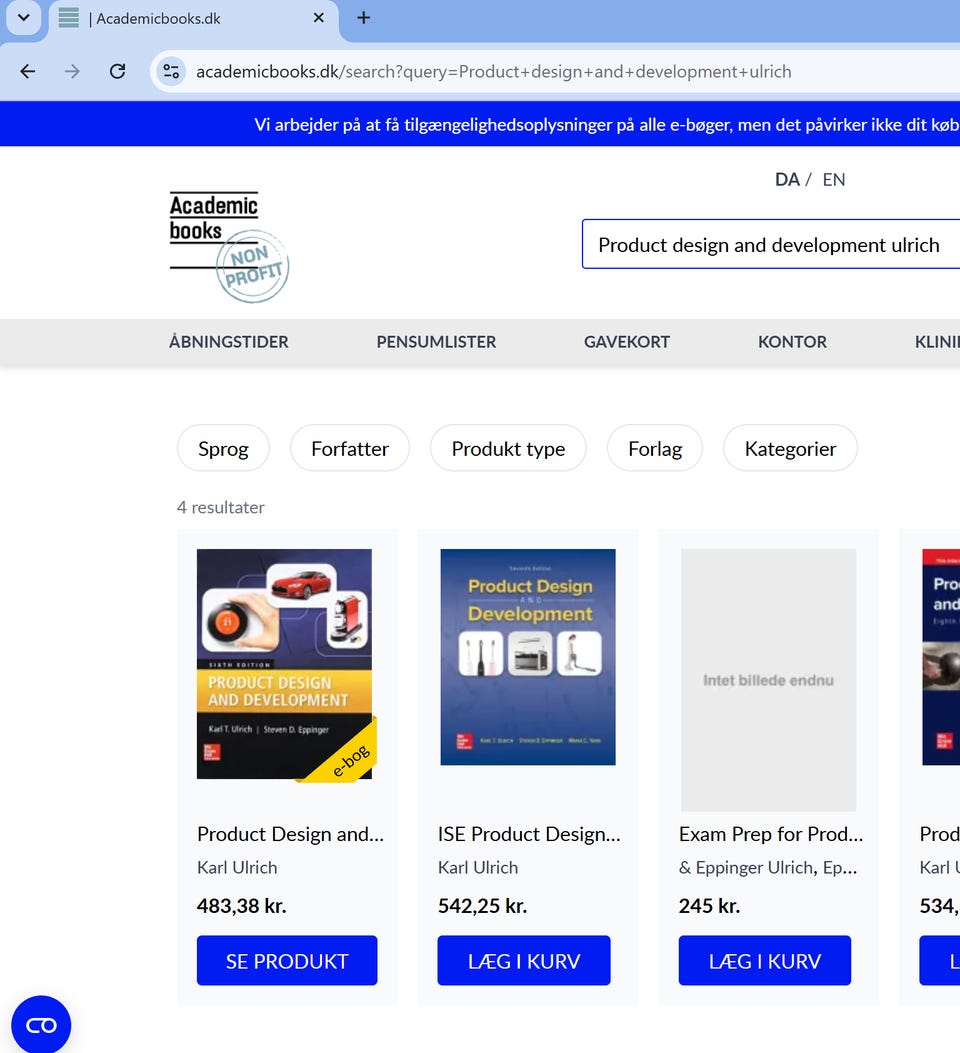Open the 'Intet billede endnu' placeholder thumbnail
This screenshot has height=1053, width=960.
click(x=769, y=680)
